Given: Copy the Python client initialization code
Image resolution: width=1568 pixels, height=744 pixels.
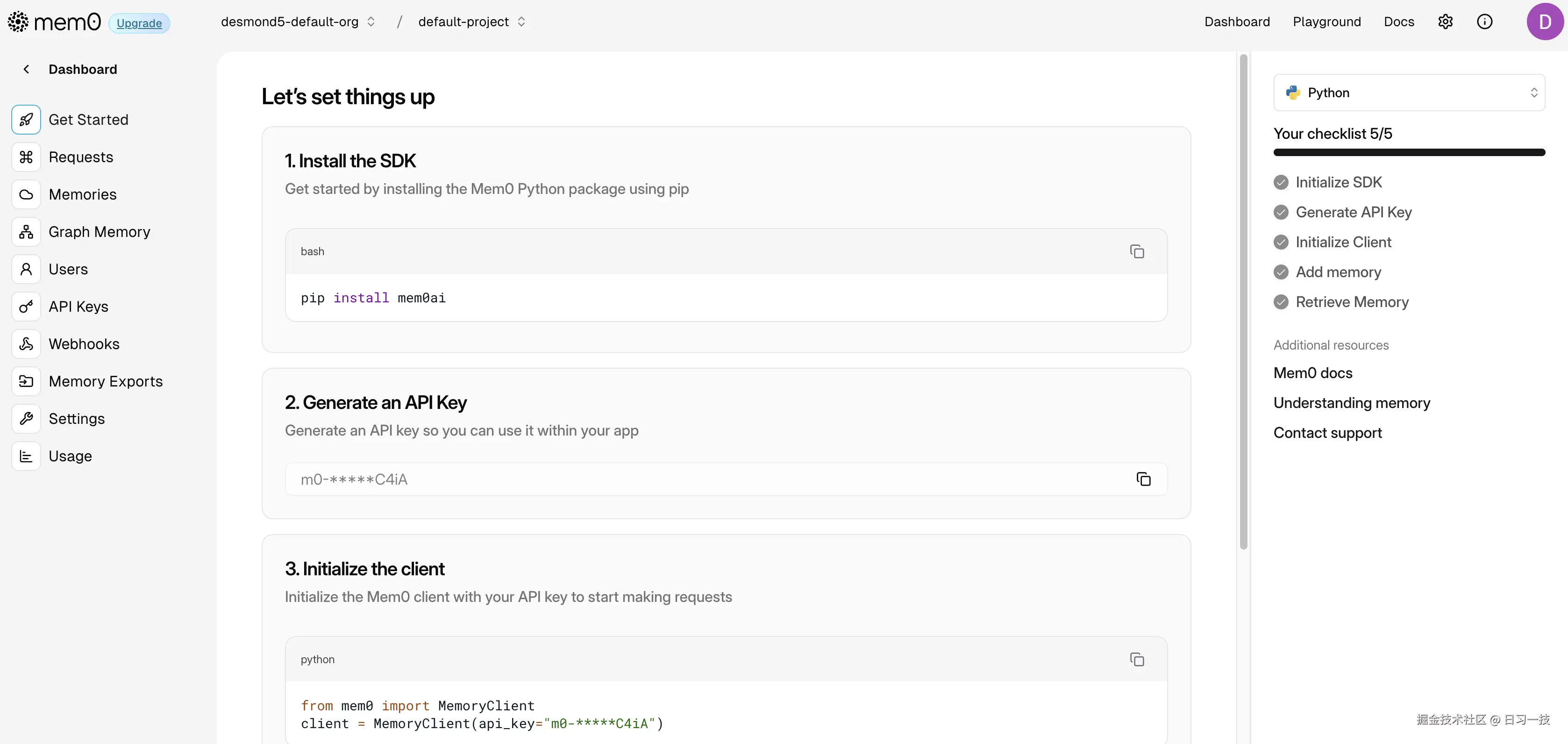Looking at the screenshot, I should (x=1136, y=659).
